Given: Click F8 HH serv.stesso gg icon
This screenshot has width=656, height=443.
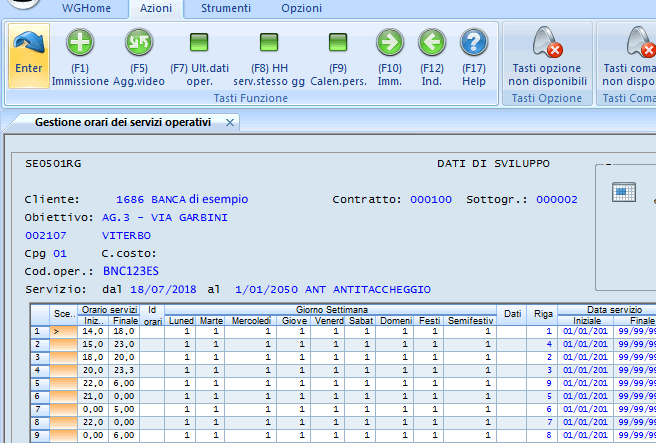Looking at the screenshot, I should click(267, 43).
